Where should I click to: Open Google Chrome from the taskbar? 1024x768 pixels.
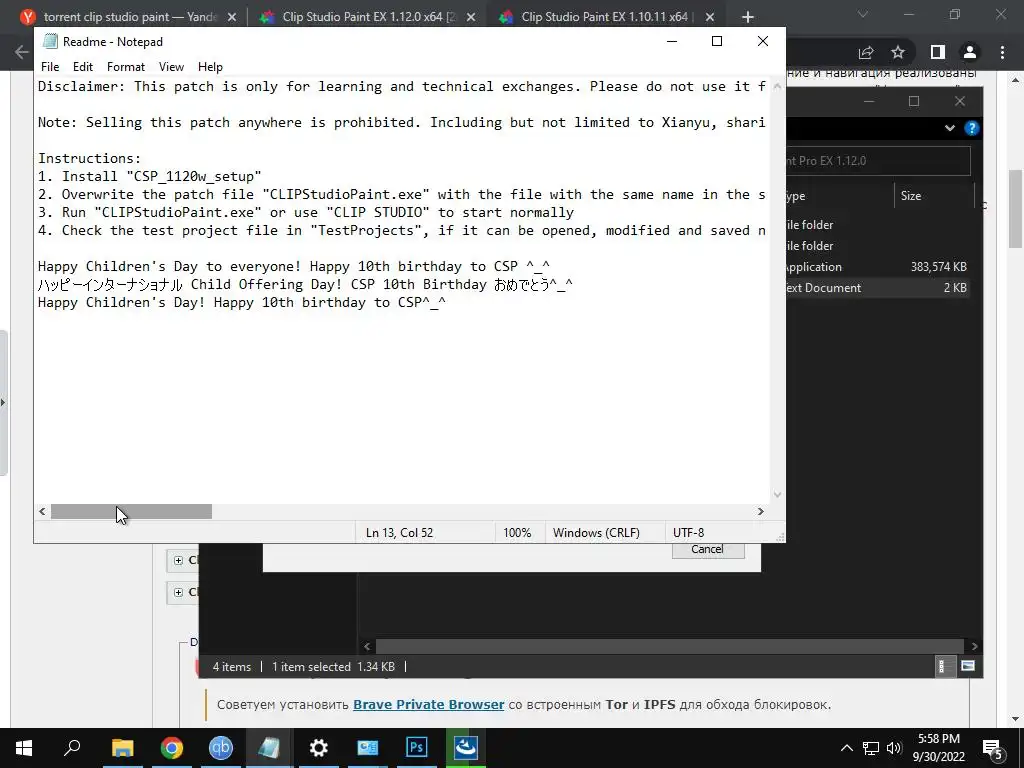coord(172,748)
